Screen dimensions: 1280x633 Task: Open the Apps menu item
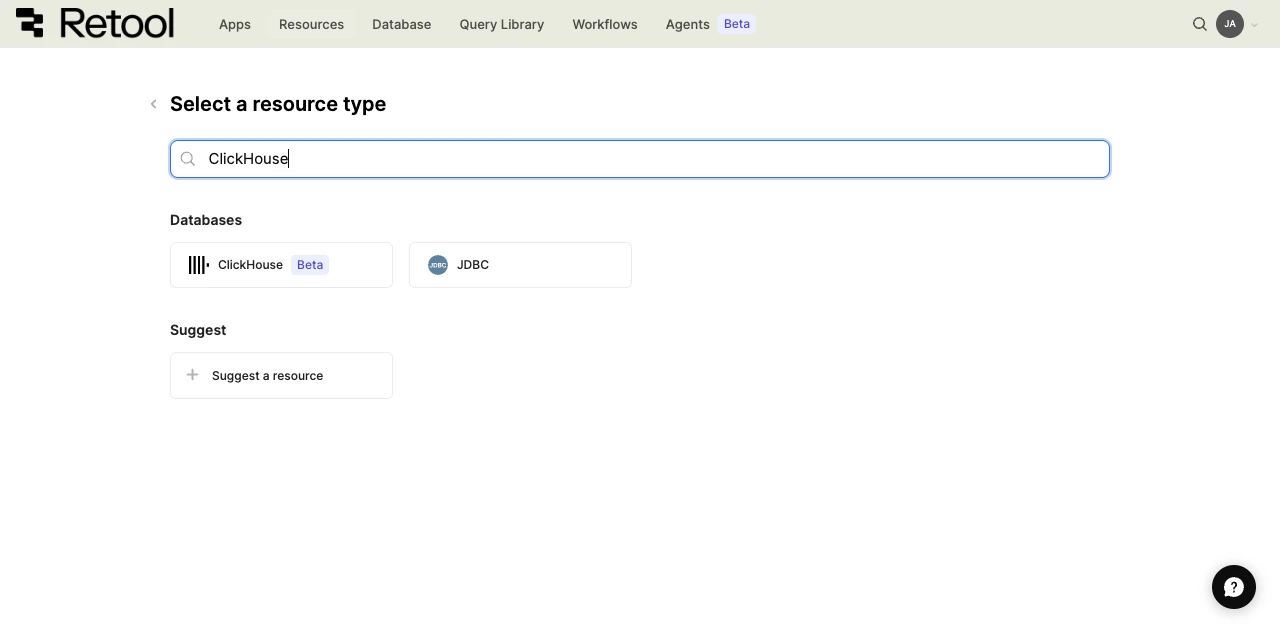point(235,24)
